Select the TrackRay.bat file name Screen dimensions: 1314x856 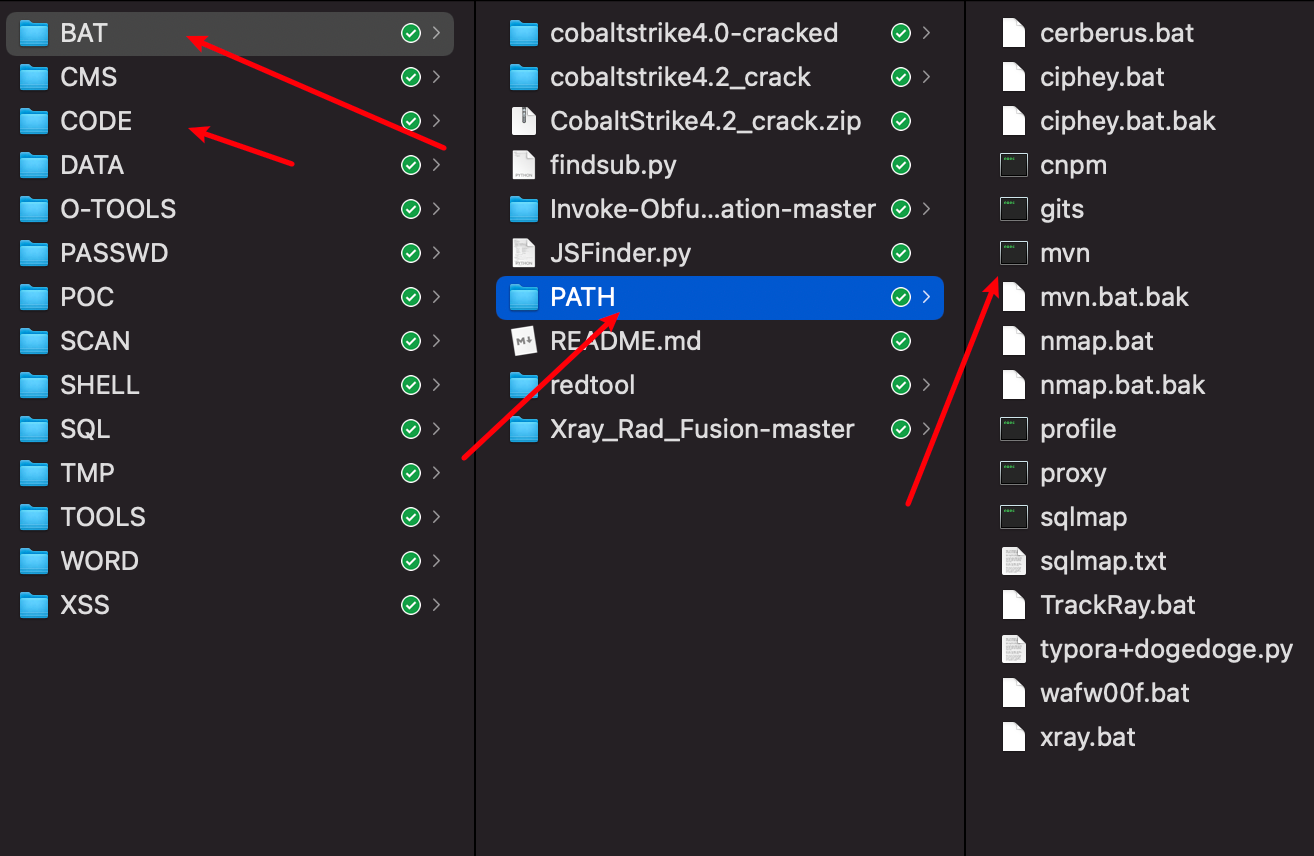1118,606
